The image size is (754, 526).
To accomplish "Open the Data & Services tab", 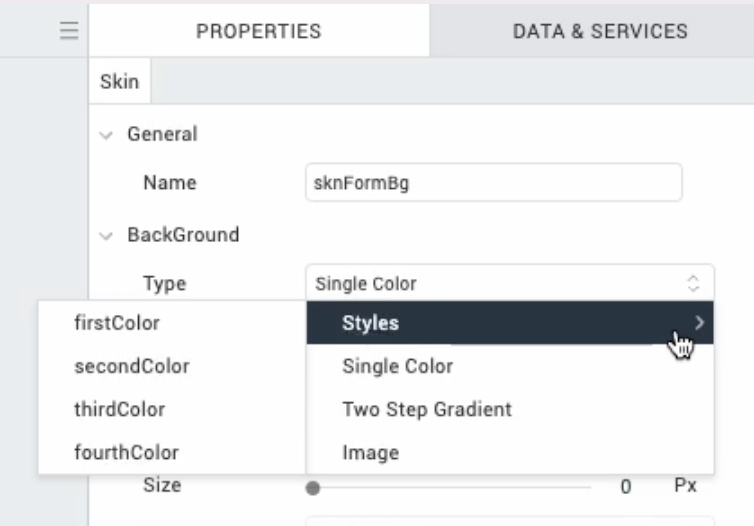I will pos(599,31).
